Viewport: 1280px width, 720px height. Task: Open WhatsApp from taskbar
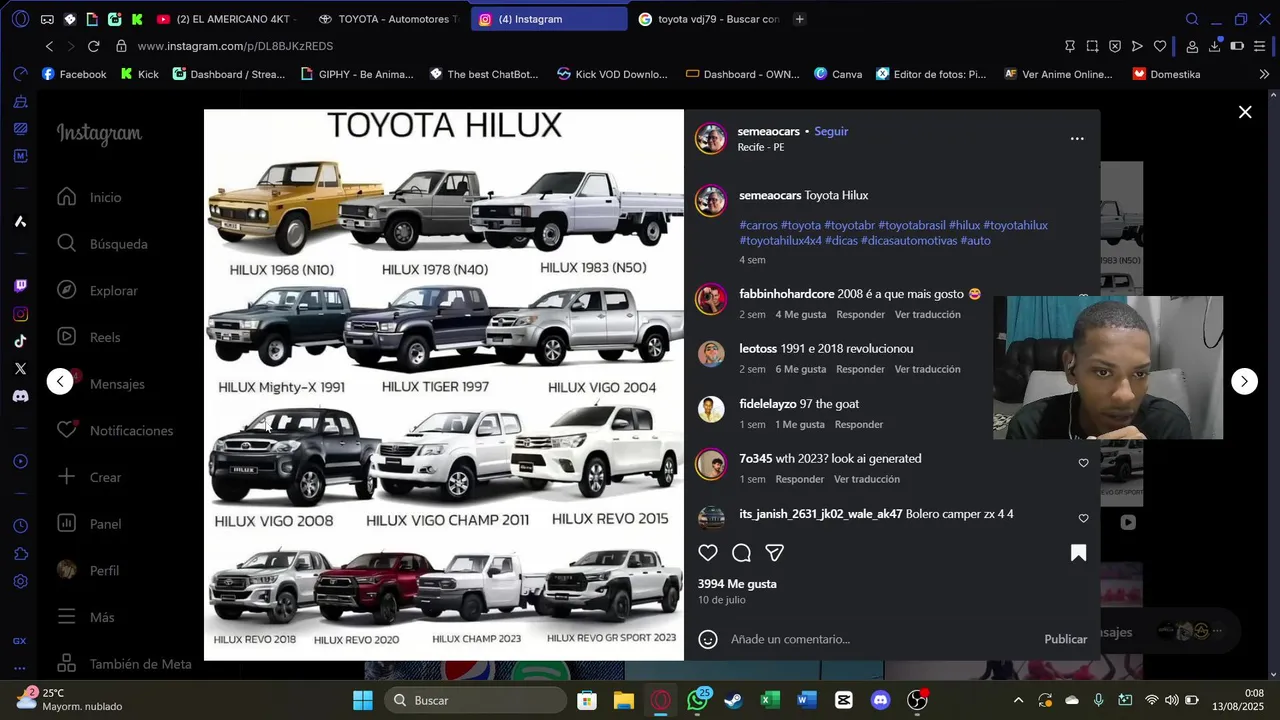tap(697, 700)
